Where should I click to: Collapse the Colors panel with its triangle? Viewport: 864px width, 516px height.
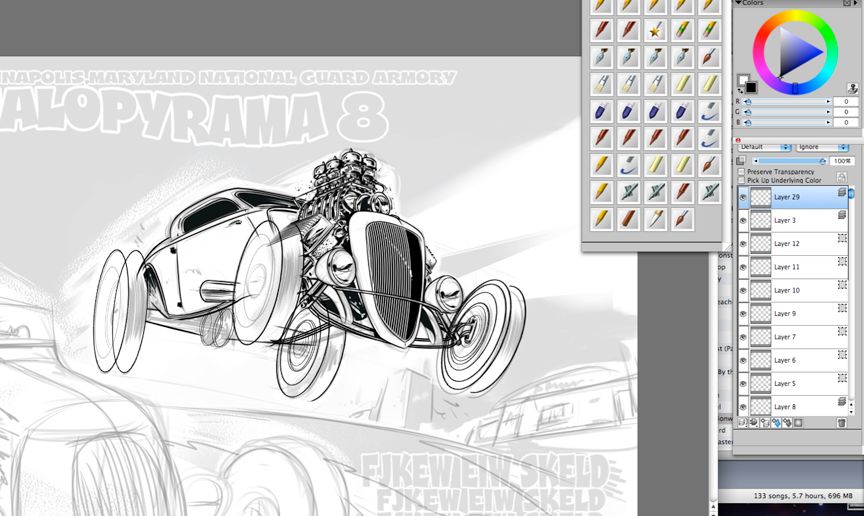[738, 3]
